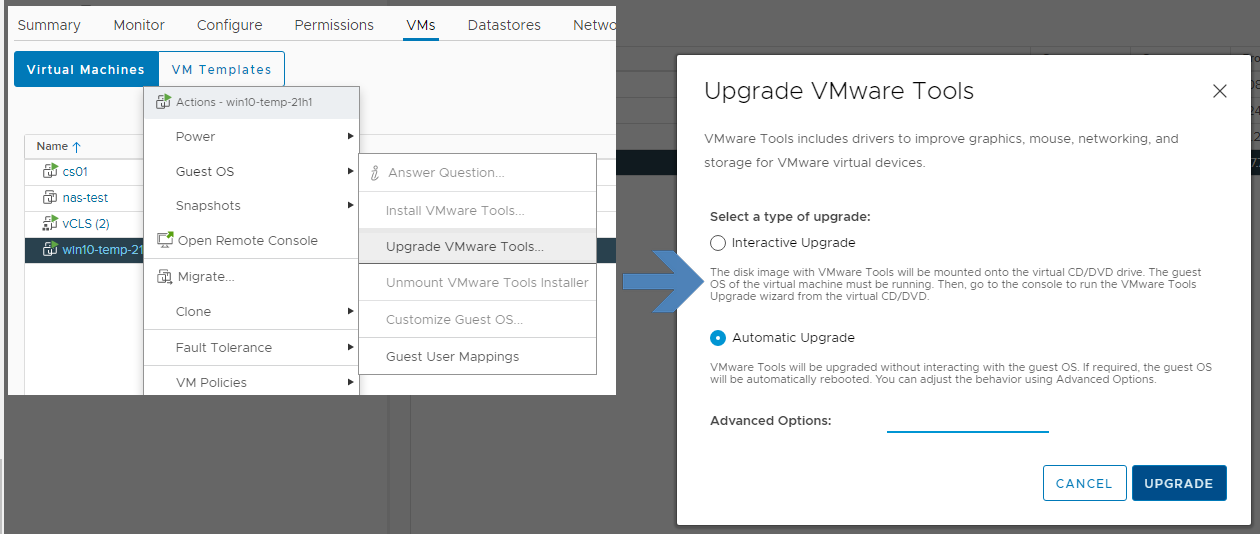This screenshot has height=534, width=1260.
Task: Expand the Guest OS submenu arrow
Action: [x=350, y=171]
